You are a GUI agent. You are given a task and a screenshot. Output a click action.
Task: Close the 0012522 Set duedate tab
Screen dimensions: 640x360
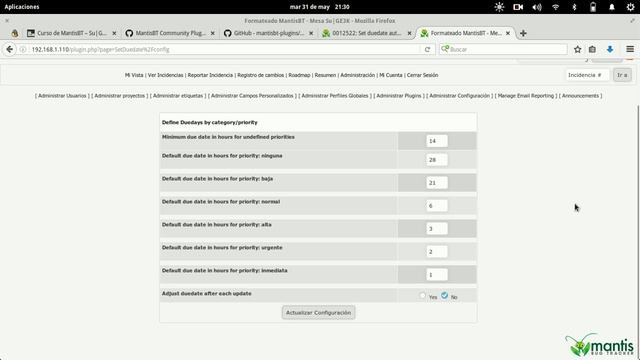pos(409,33)
